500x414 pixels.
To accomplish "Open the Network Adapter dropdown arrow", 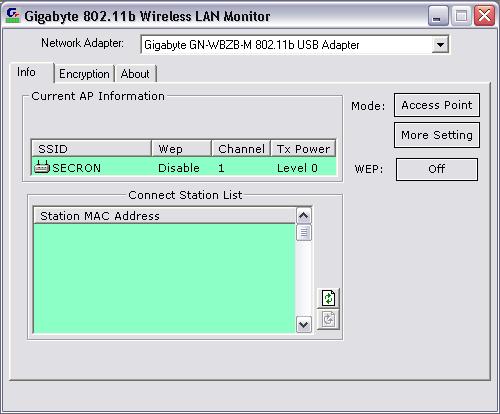I will (440, 44).
